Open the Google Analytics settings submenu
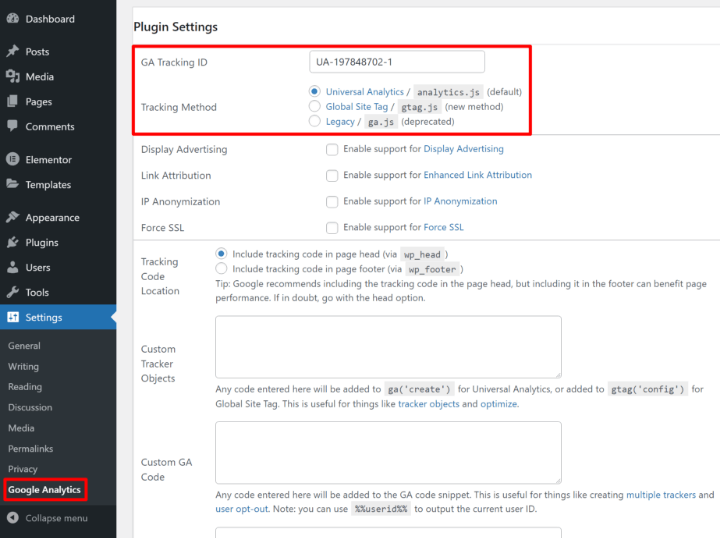This screenshot has height=538, width=720. click(44, 490)
